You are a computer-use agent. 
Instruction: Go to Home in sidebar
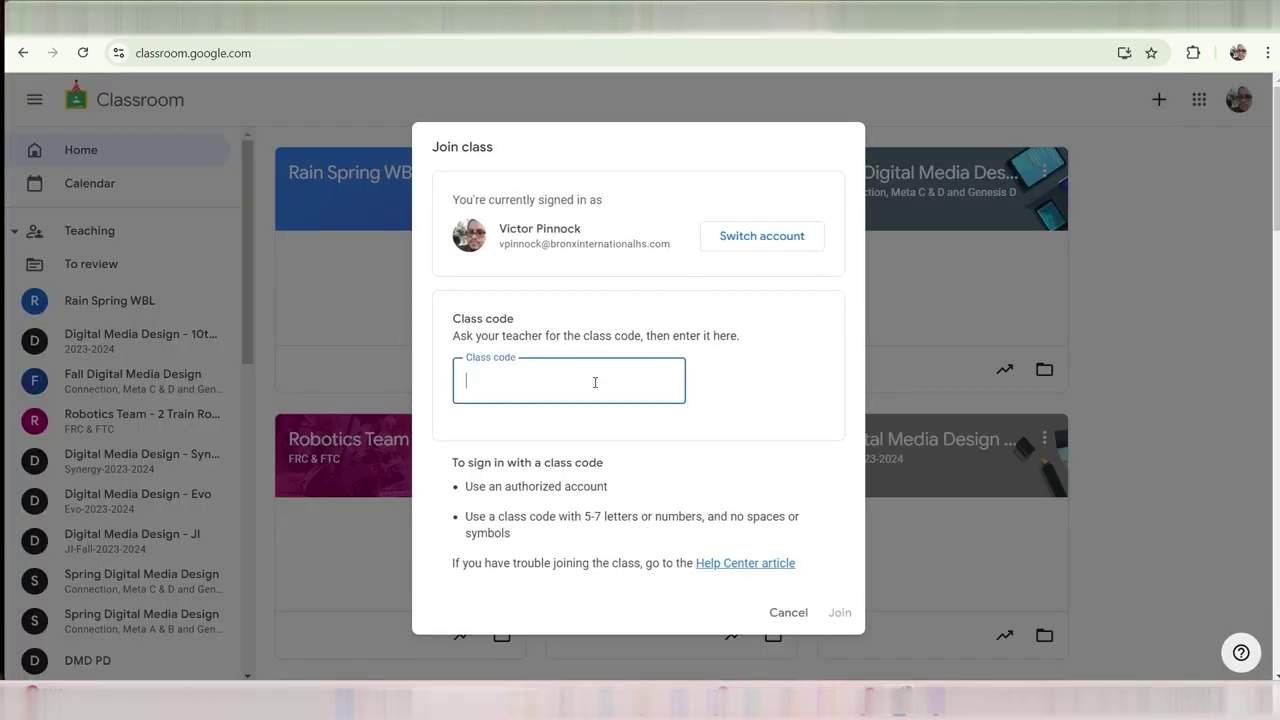click(118, 150)
